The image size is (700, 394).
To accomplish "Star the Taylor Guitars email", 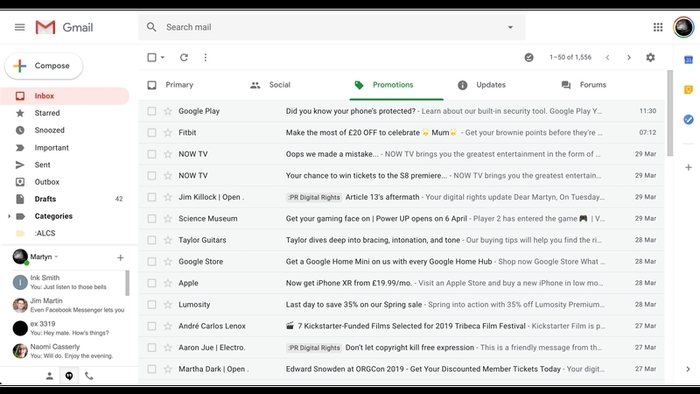I will 168,240.
